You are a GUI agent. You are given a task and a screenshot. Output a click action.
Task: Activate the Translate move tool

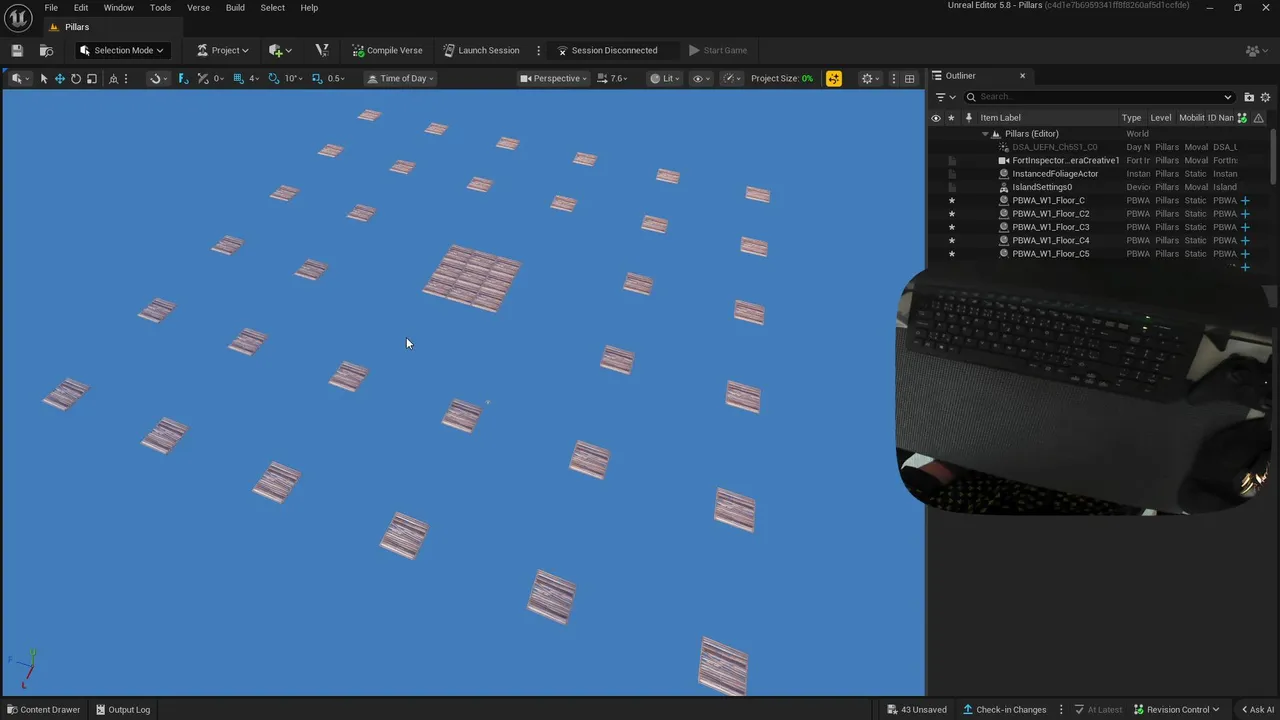point(60,78)
